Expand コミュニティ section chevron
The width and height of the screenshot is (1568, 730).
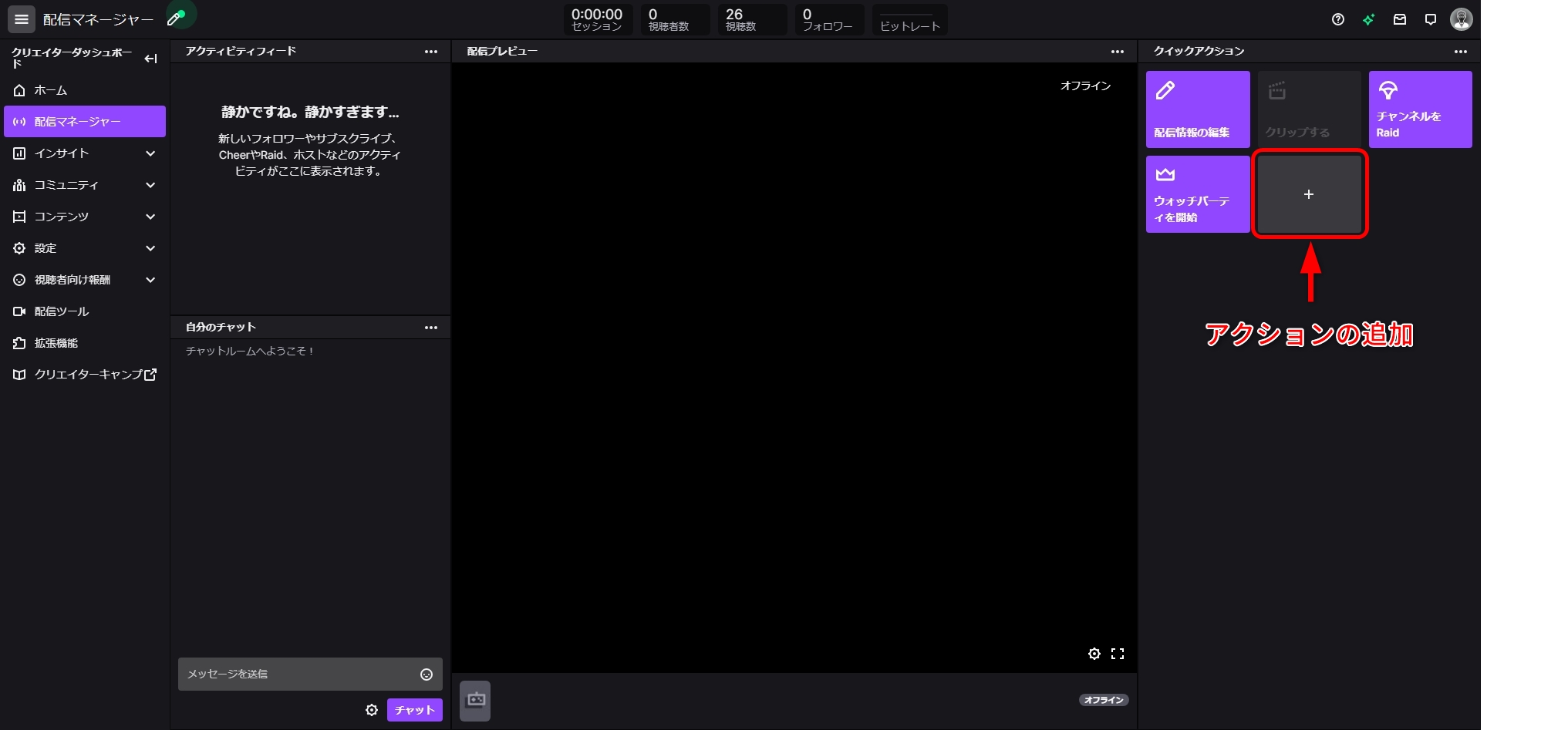point(150,185)
